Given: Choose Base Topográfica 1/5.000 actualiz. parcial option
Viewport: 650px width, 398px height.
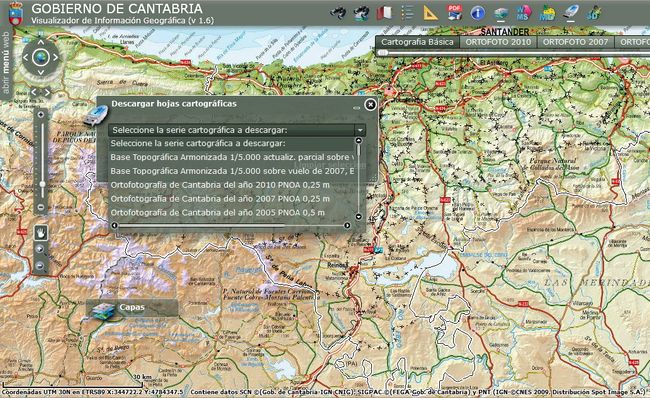Looking at the screenshot, I should pyautogui.click(x=231, y=157).
